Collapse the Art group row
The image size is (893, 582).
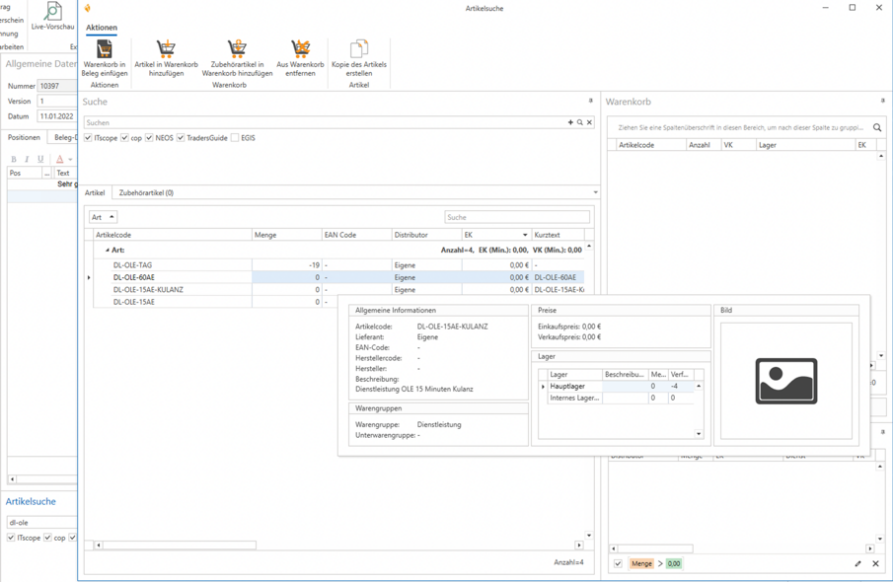[x=108, y=250]
